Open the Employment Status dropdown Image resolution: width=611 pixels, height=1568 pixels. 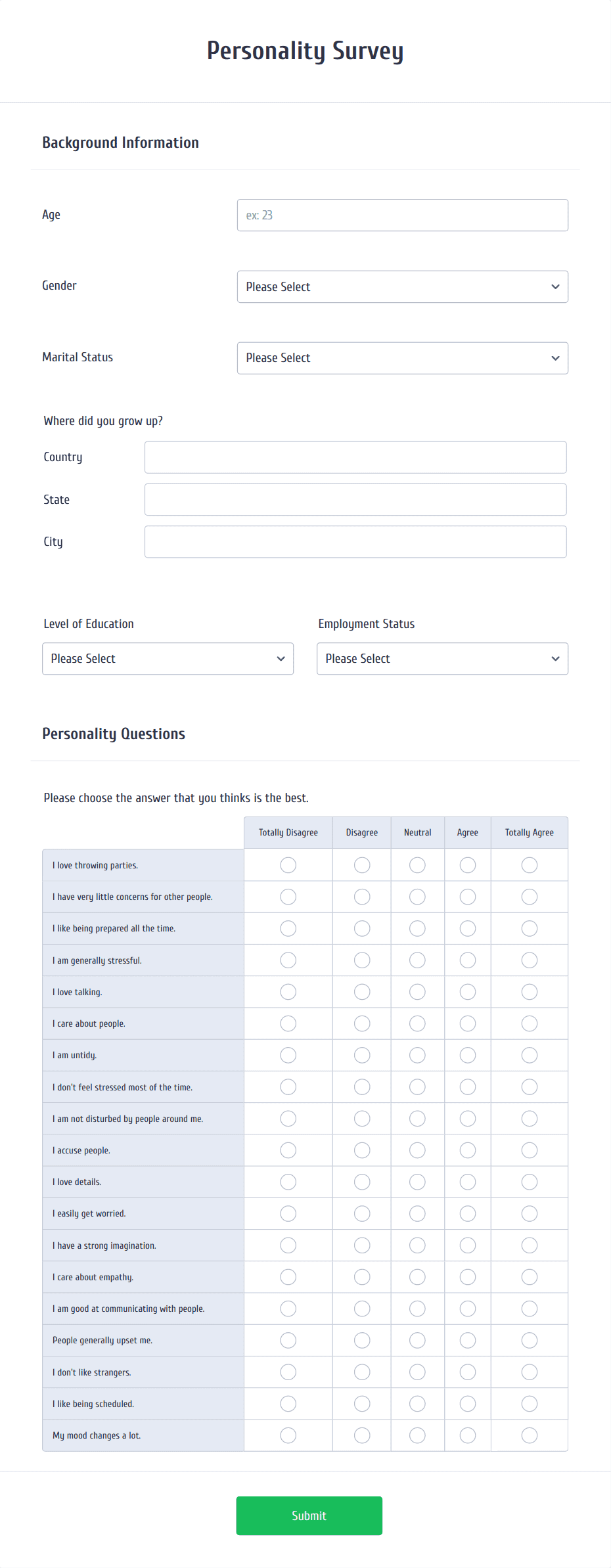pos(441,658)
